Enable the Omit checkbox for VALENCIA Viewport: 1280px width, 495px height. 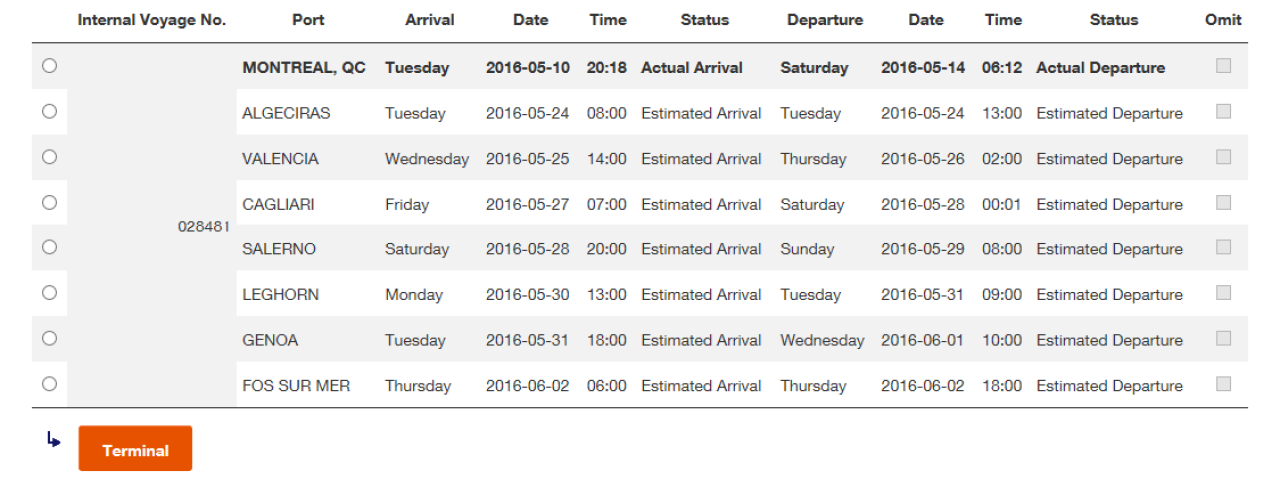[1223, 157]
